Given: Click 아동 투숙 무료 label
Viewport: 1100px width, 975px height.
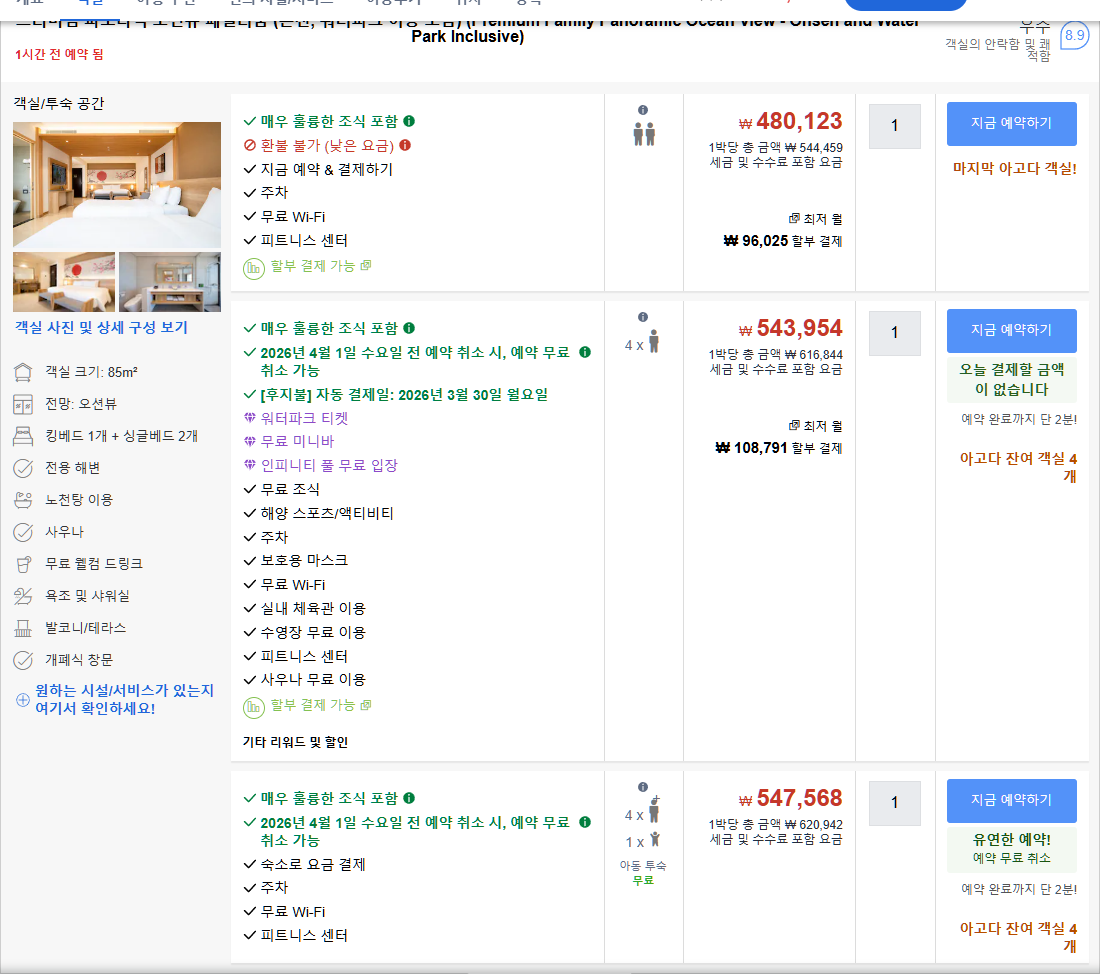Looking at the screenshot, I should pyautogui.click(x=643, y=873).
